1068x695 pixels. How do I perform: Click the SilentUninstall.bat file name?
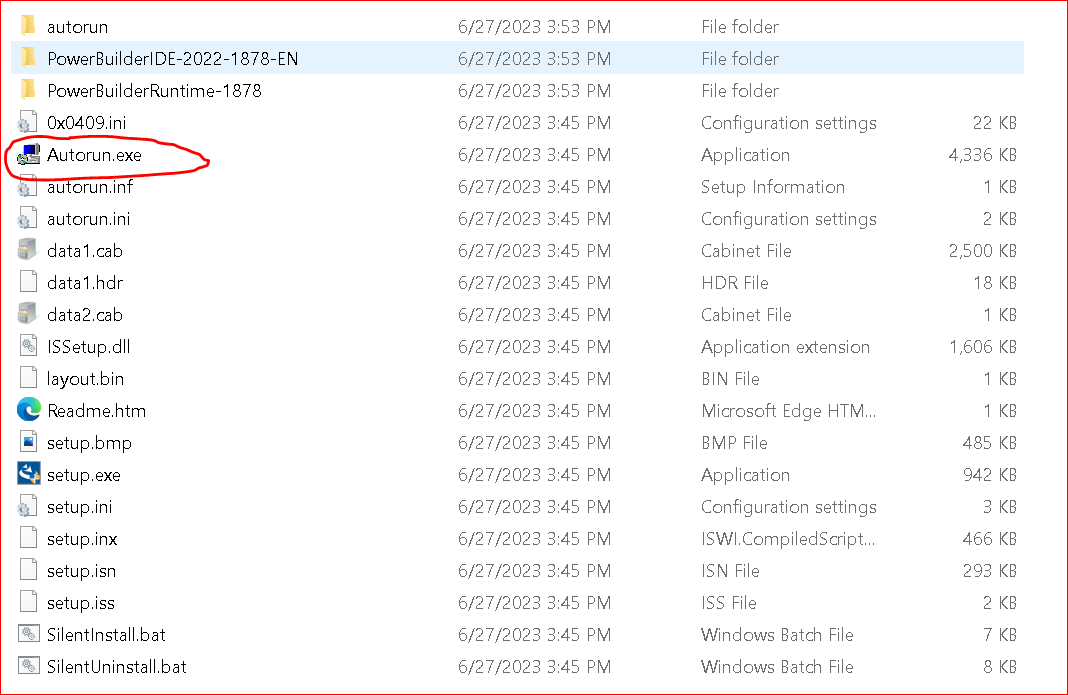(117, 667)
